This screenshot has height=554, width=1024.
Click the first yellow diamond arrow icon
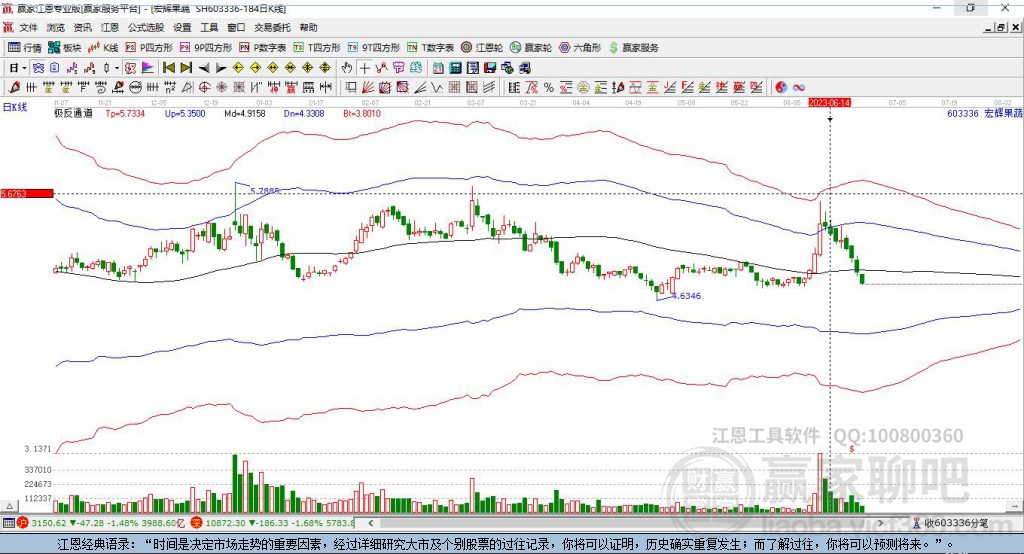[x=238, y=68]
